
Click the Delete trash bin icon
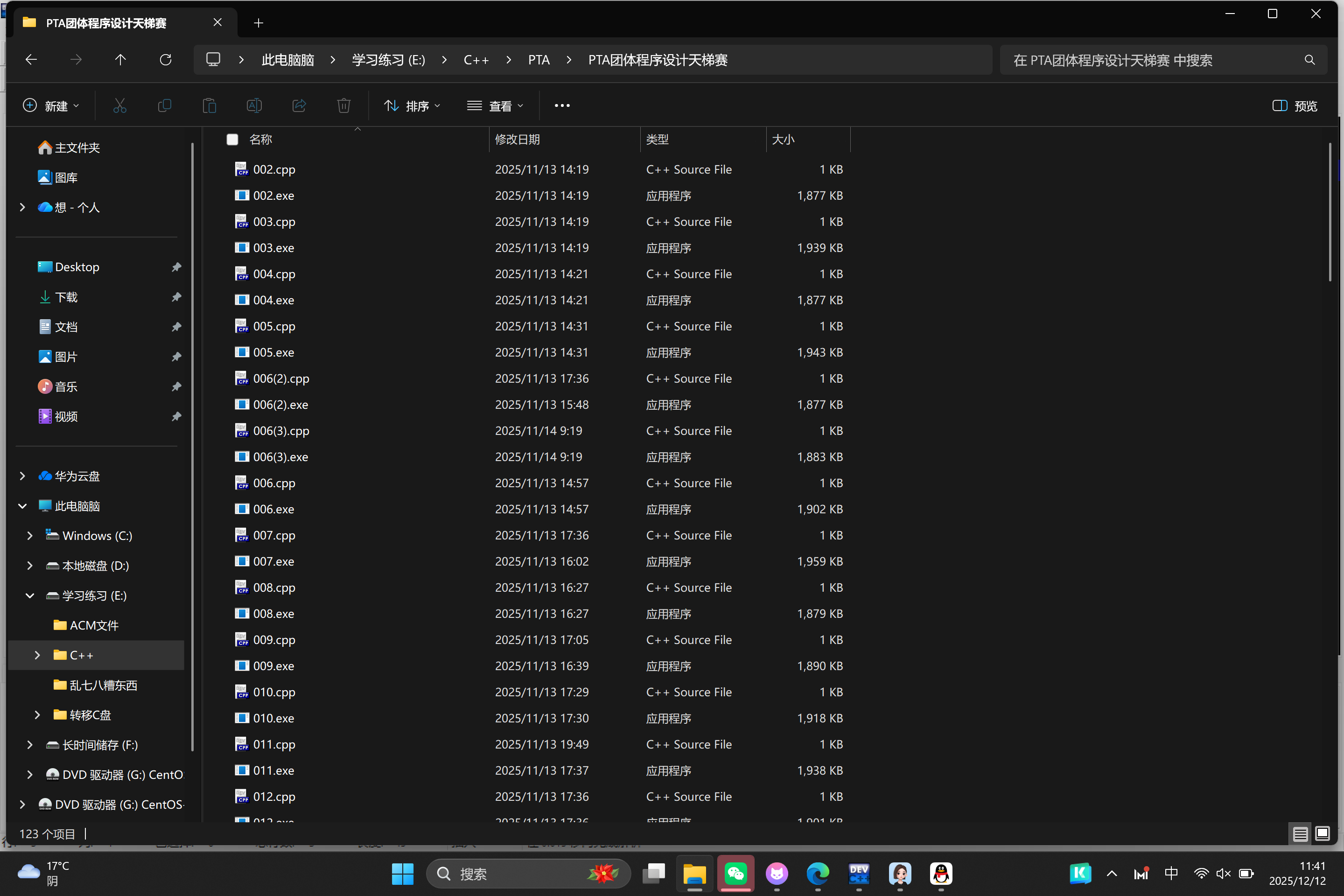click(x=343, y=106)
